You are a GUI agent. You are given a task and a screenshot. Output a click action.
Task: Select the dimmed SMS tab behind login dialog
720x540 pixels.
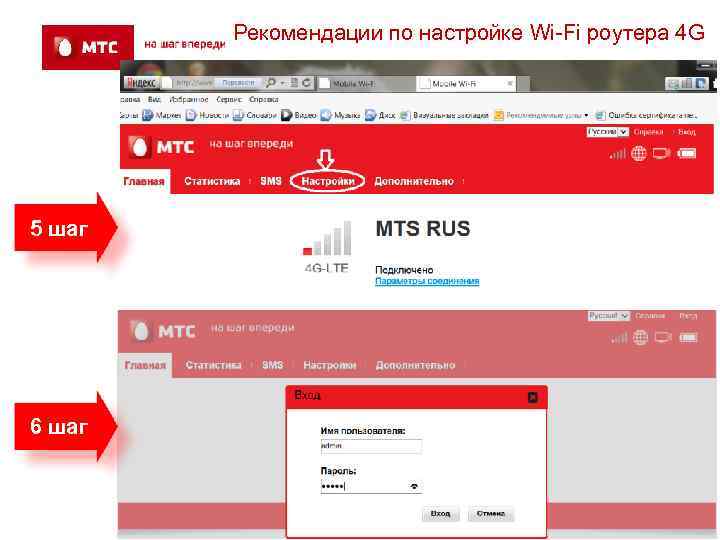coord(272,366)
